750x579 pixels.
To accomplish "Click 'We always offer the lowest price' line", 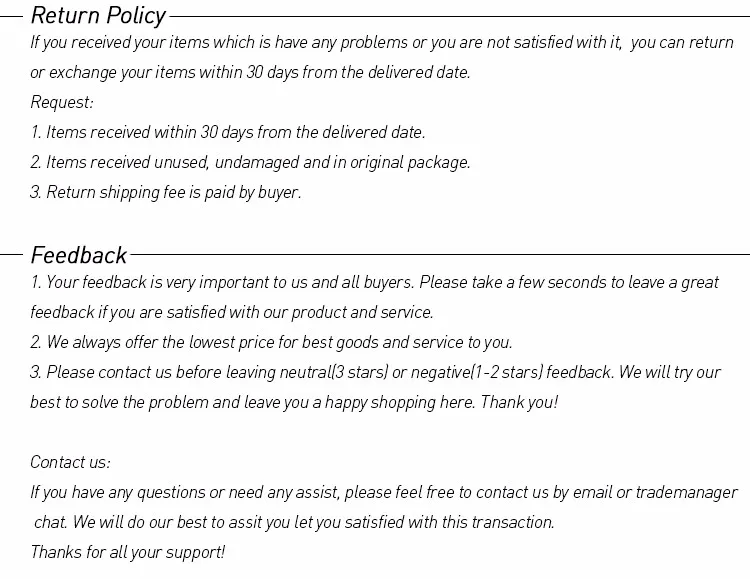I will 271,342.
